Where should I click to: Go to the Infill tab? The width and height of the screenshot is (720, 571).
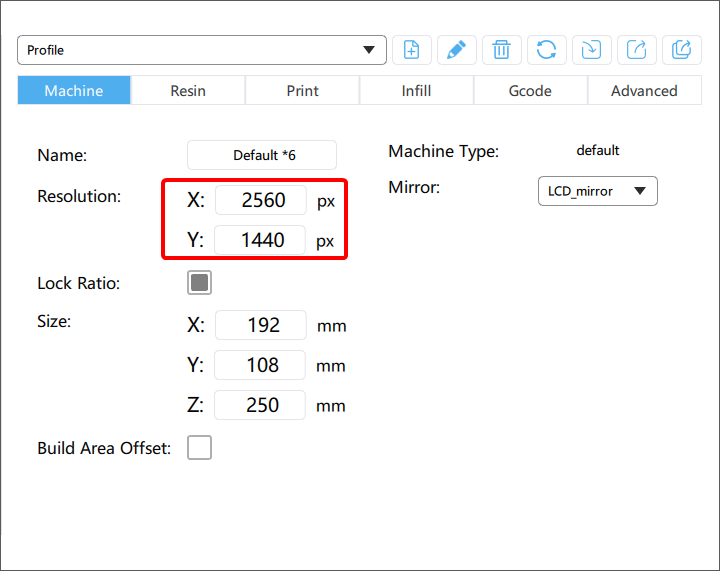(x=416, y=90)
